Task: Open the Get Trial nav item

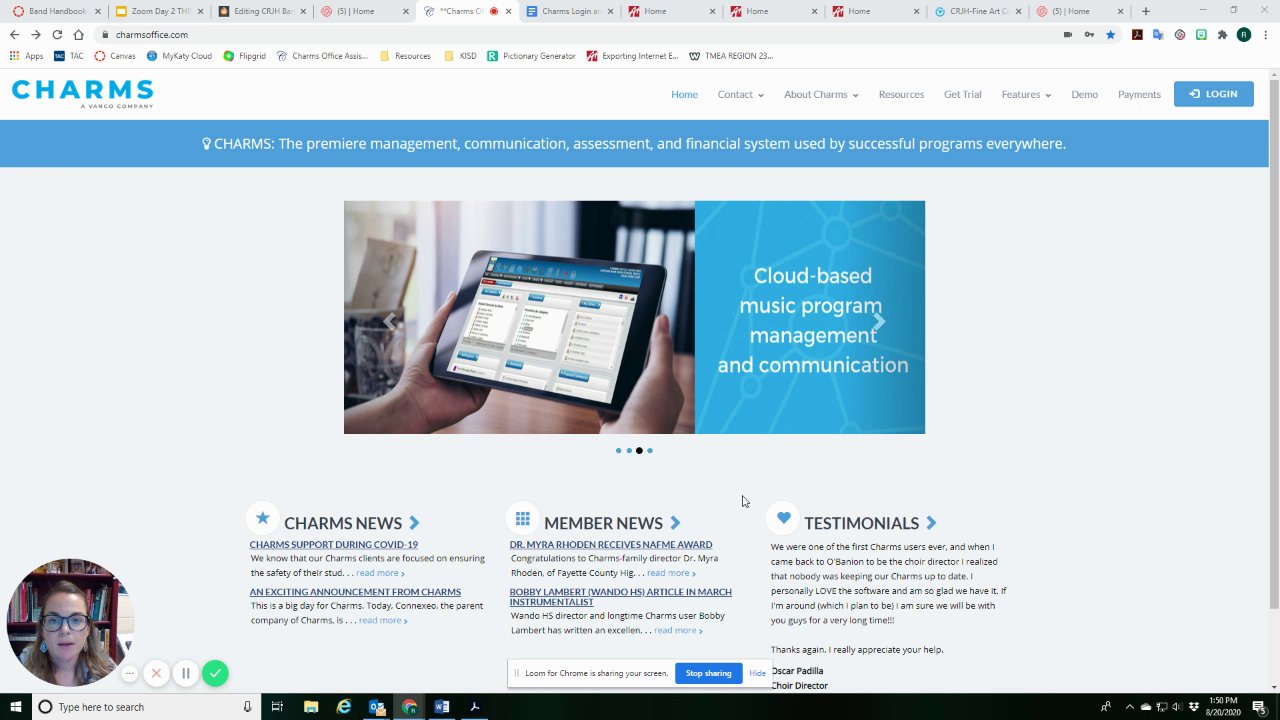Action: [x=963, y=94]
